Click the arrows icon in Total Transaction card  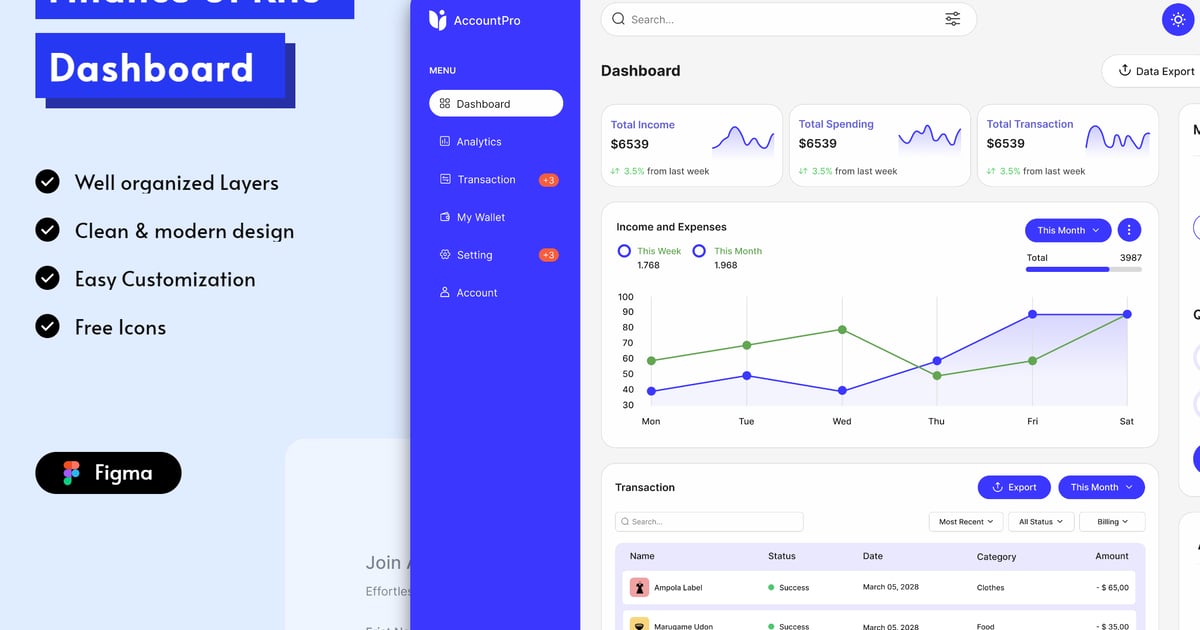pos(991,172)
